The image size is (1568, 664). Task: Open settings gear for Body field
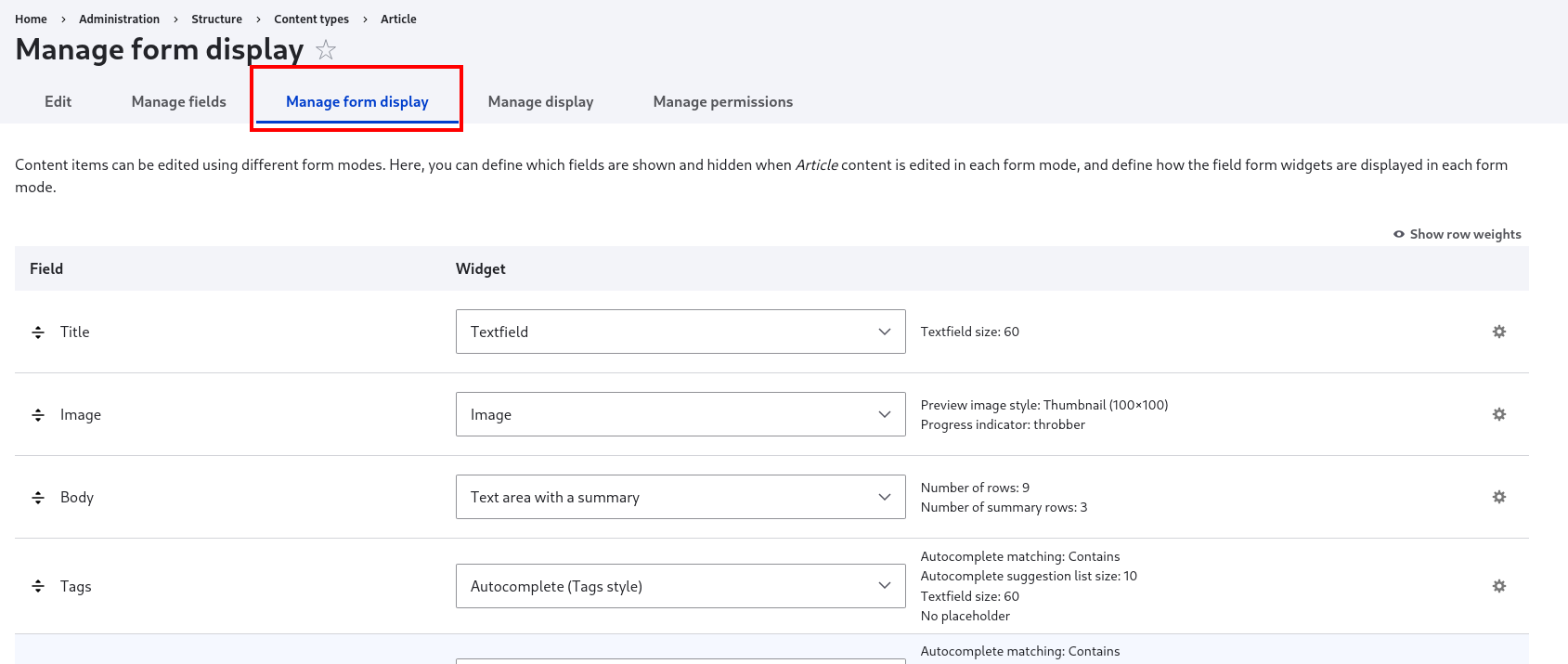[x=1498, y=497]
